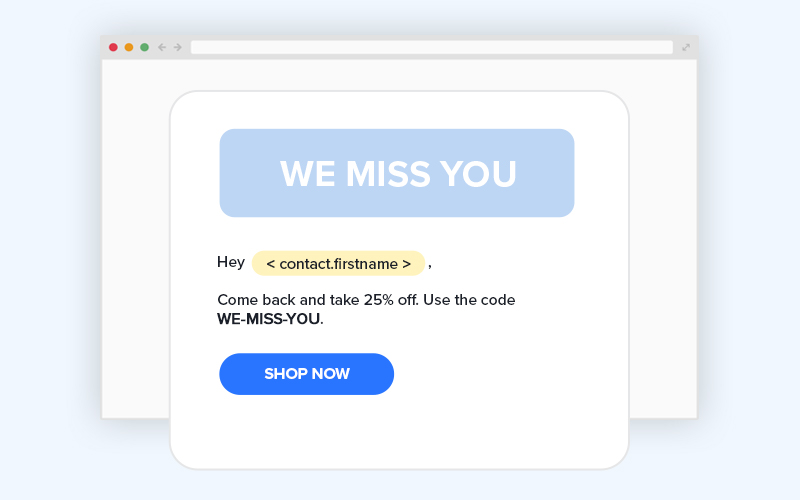Click the fullscreen expand icon in browser bar
The width and height of the screenshot is (800, 500).
click(x=686, y=47)
